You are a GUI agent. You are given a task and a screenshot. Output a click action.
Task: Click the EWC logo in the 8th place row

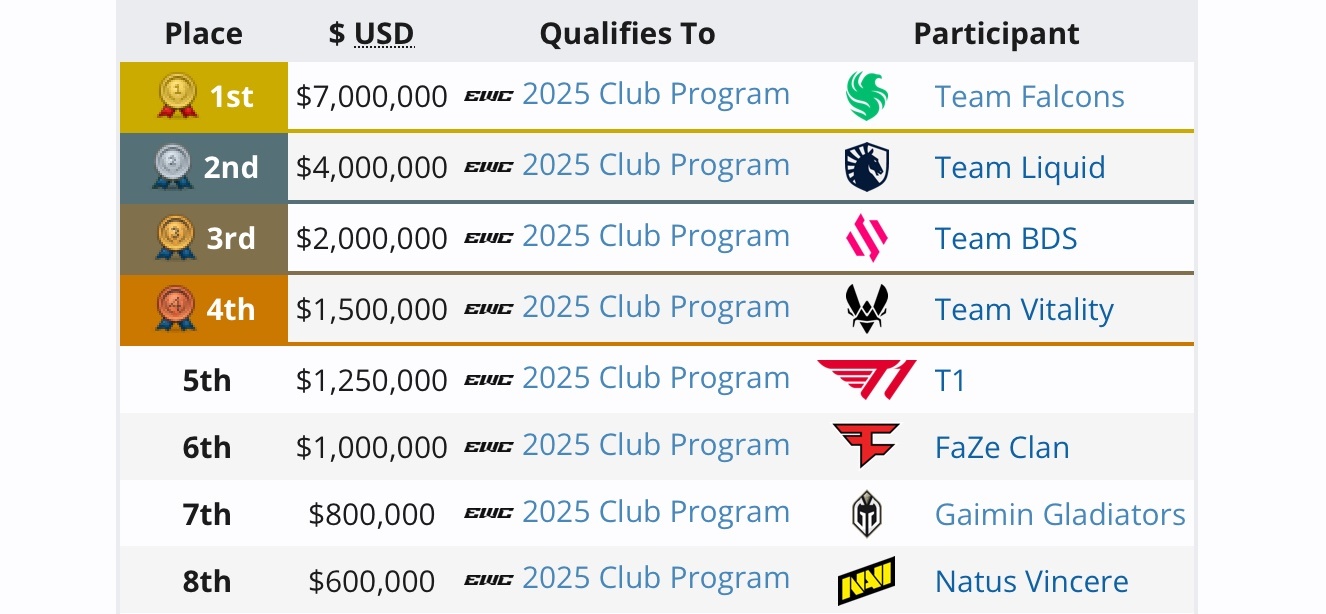pos(489,580)
